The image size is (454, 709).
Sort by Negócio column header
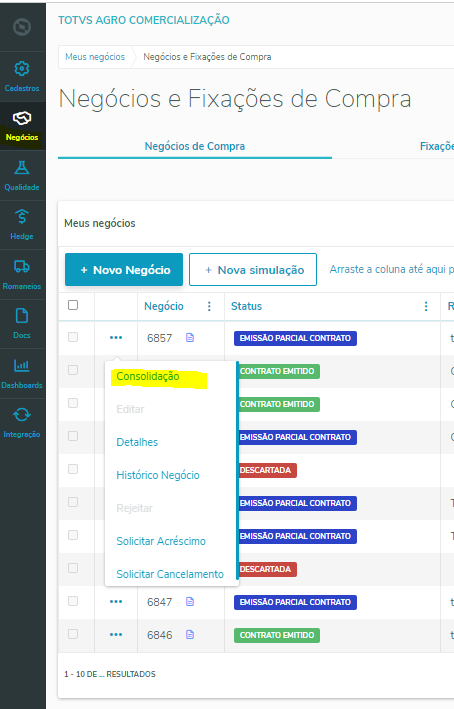click(x=164, y=306)
